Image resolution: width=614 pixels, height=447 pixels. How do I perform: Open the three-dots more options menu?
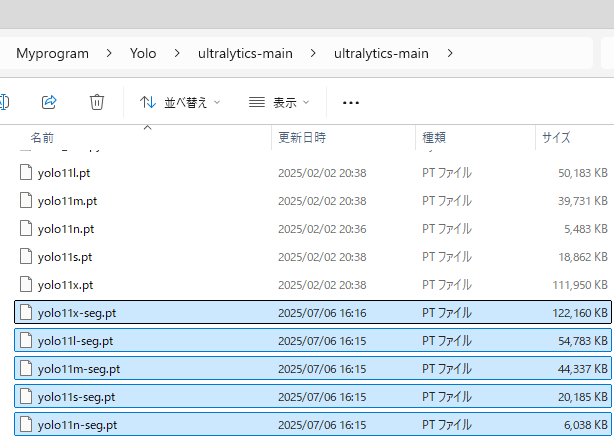pos(350,103)
